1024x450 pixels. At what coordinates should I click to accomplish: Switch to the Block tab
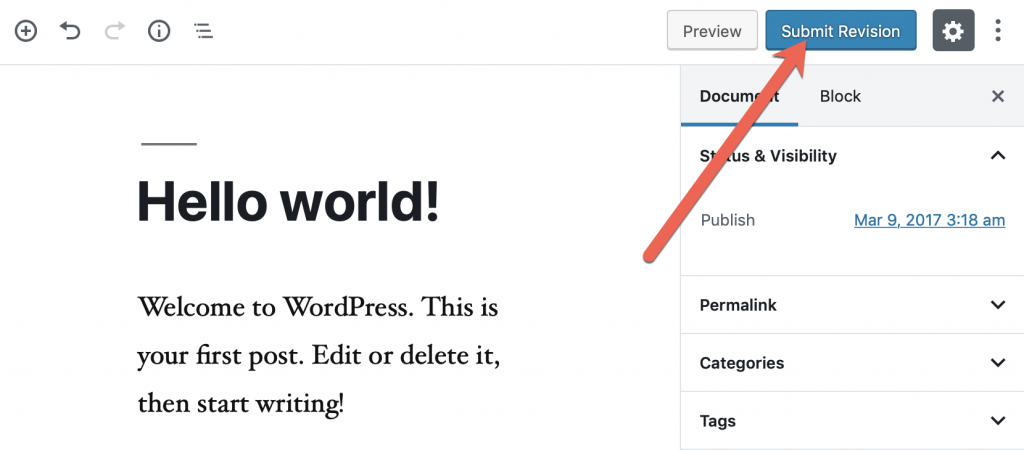(x=840, y=97)
